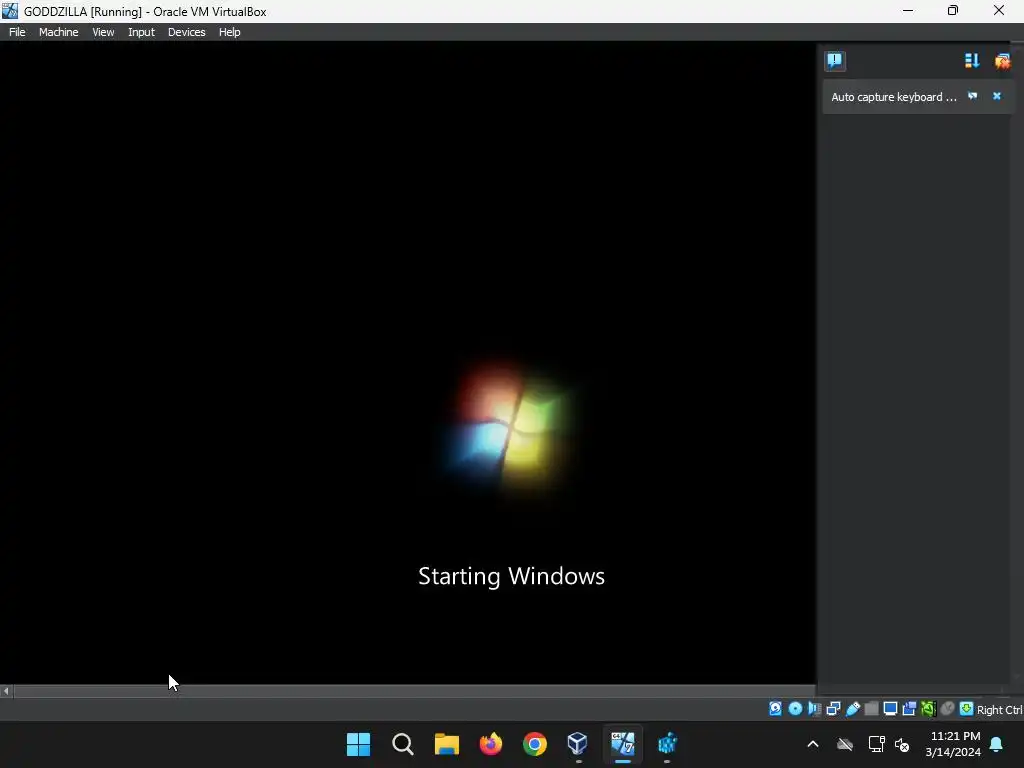Launch Firefox from the taskbar
This screenshot has height=768, width=1024.
click(490, 744)
